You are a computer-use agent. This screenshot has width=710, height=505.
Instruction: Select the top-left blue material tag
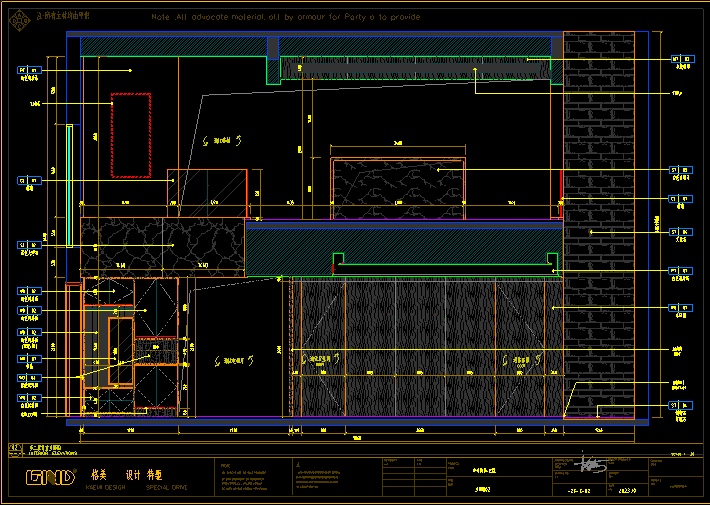pyautogui.click(x=29, y=71)
